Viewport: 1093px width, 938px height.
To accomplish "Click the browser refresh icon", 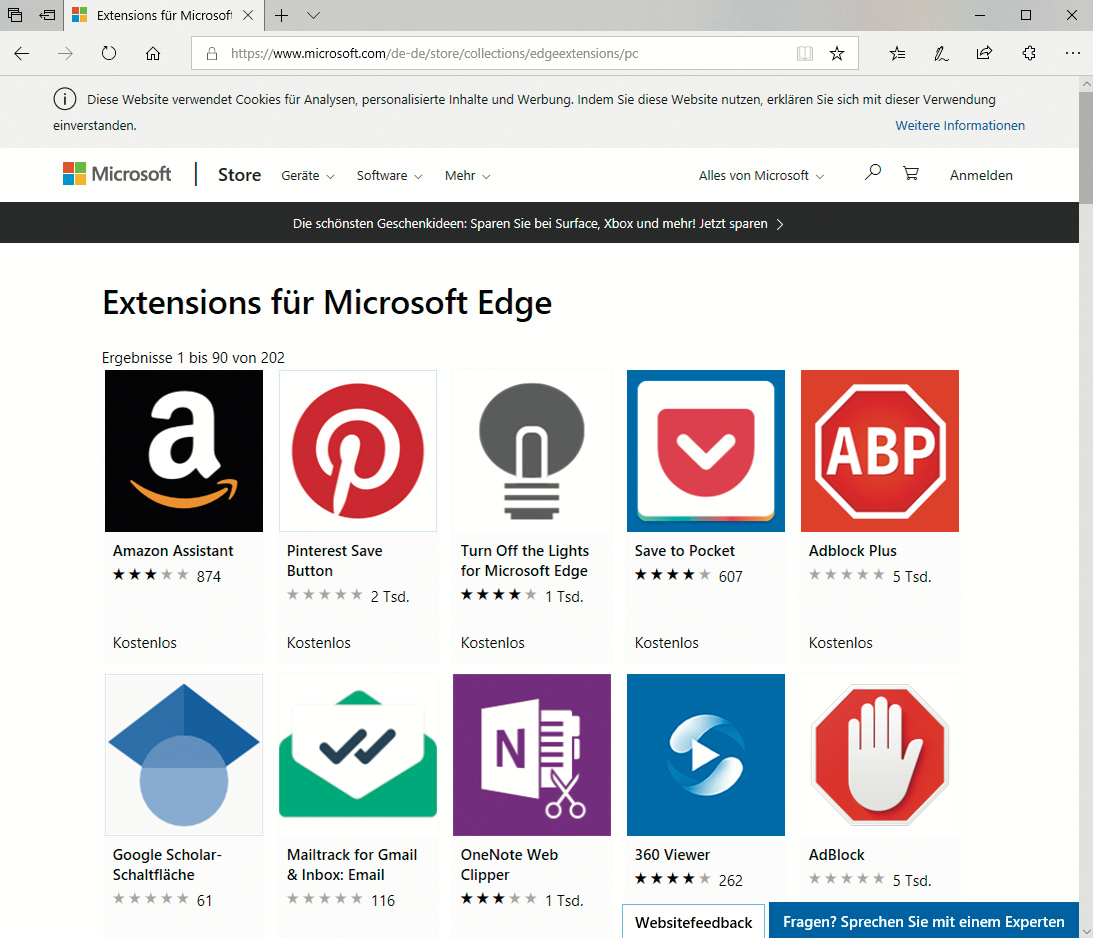I will (x=109, y=53).
